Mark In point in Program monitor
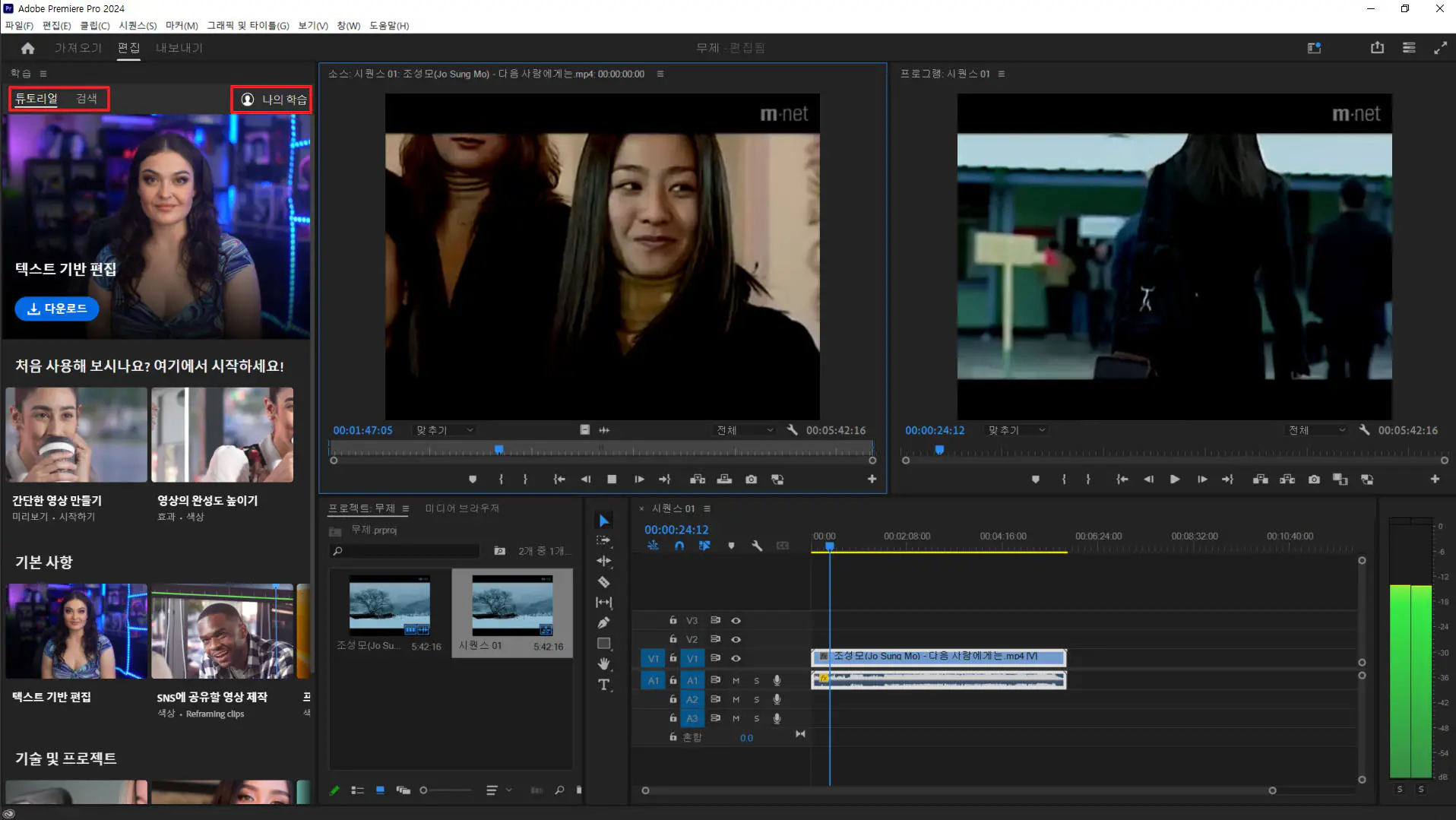 pyautogui.click(x=1064, y=480)
